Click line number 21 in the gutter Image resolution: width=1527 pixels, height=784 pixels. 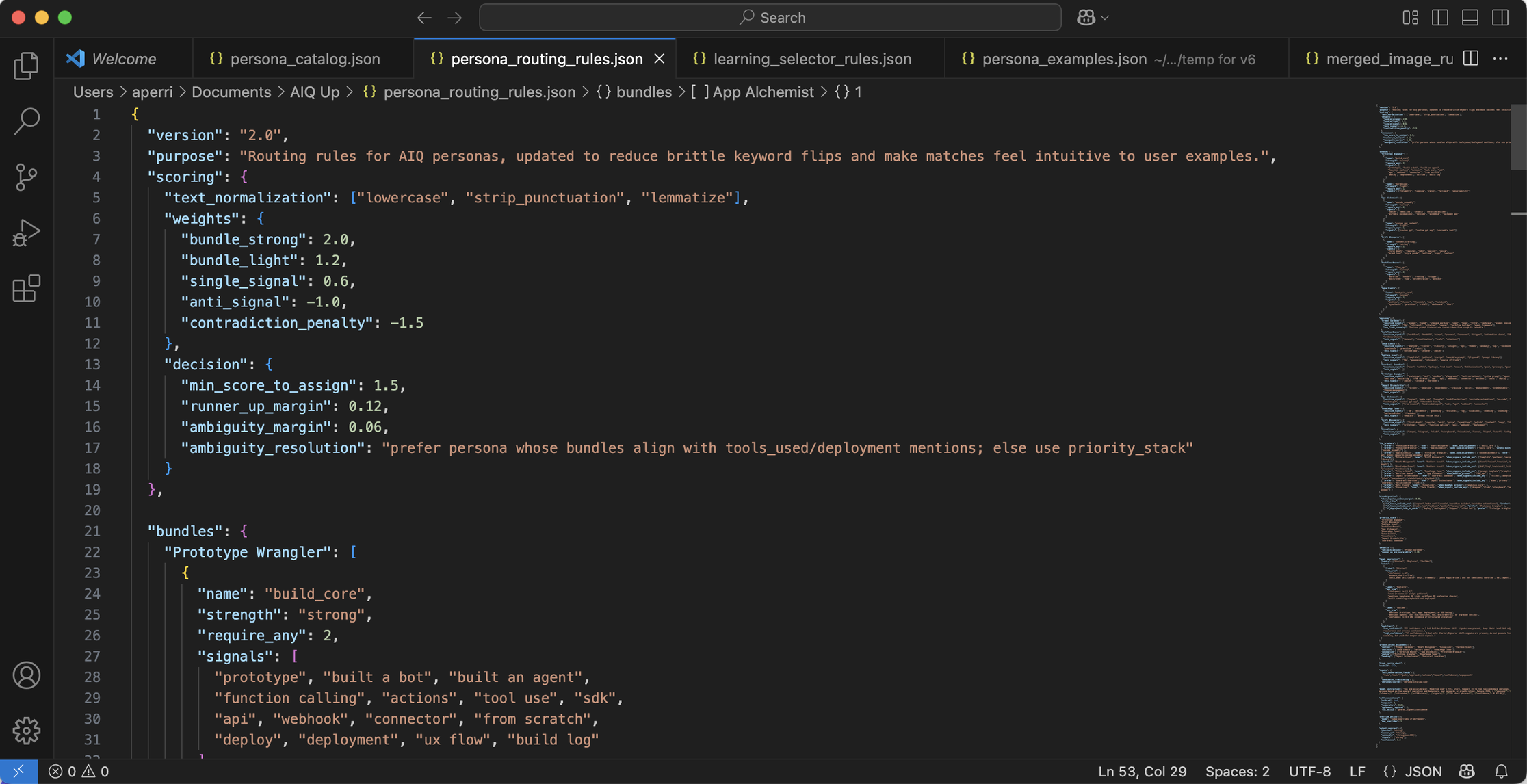click(92, 531)
